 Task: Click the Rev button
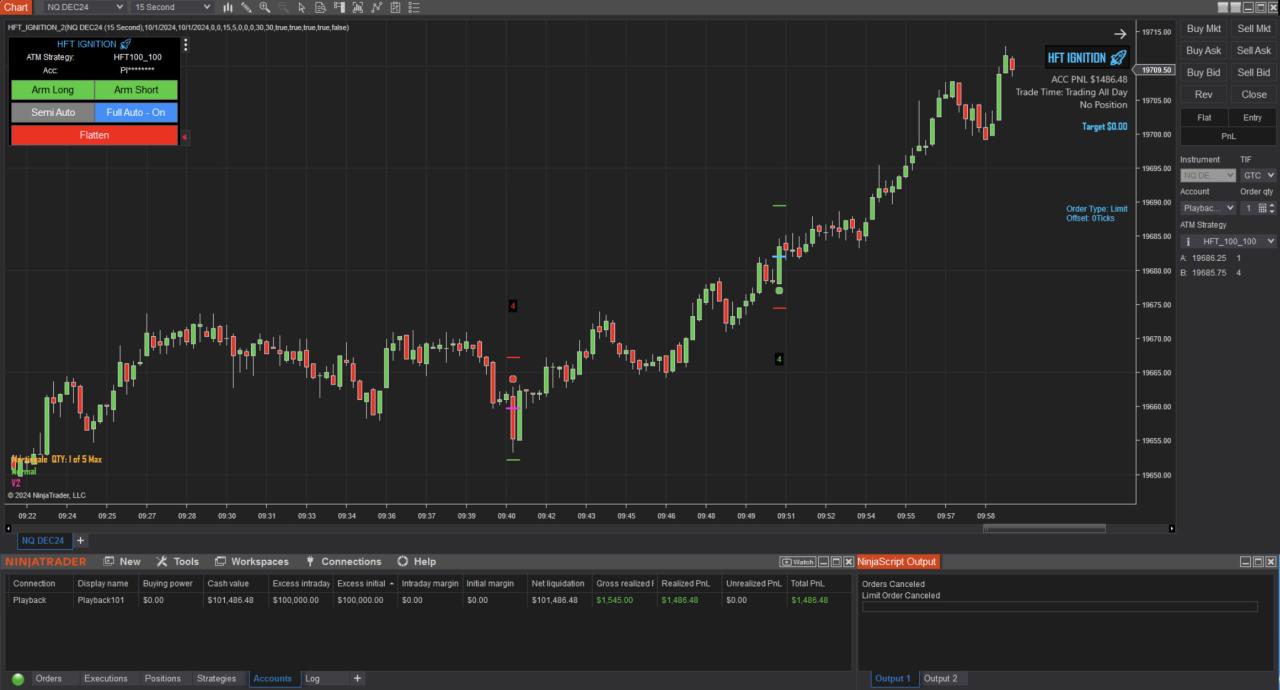1204,95
